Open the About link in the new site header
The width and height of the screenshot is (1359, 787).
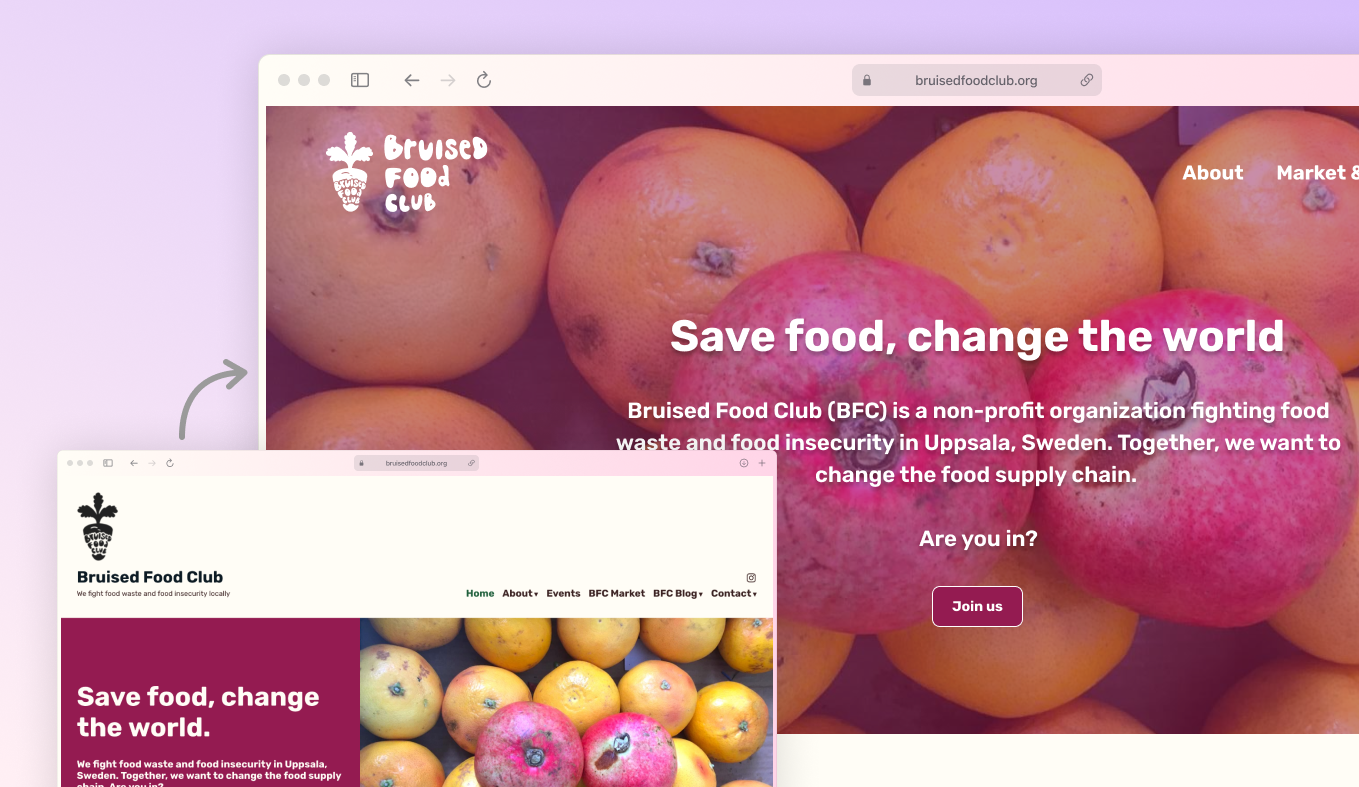pos(1213,173)
